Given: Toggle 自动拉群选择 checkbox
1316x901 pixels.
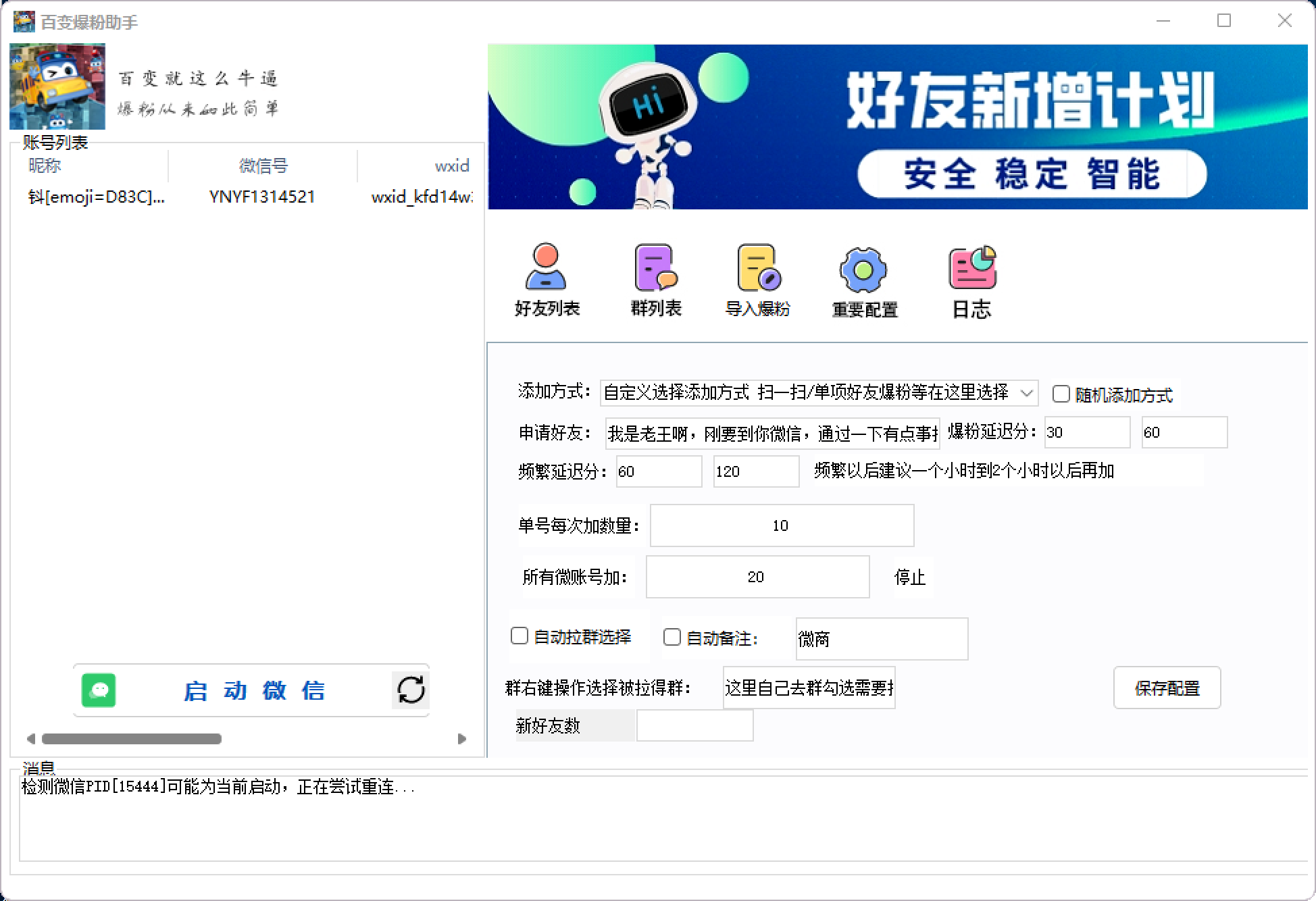Looking at the screenshot, I should click(519, 636).
